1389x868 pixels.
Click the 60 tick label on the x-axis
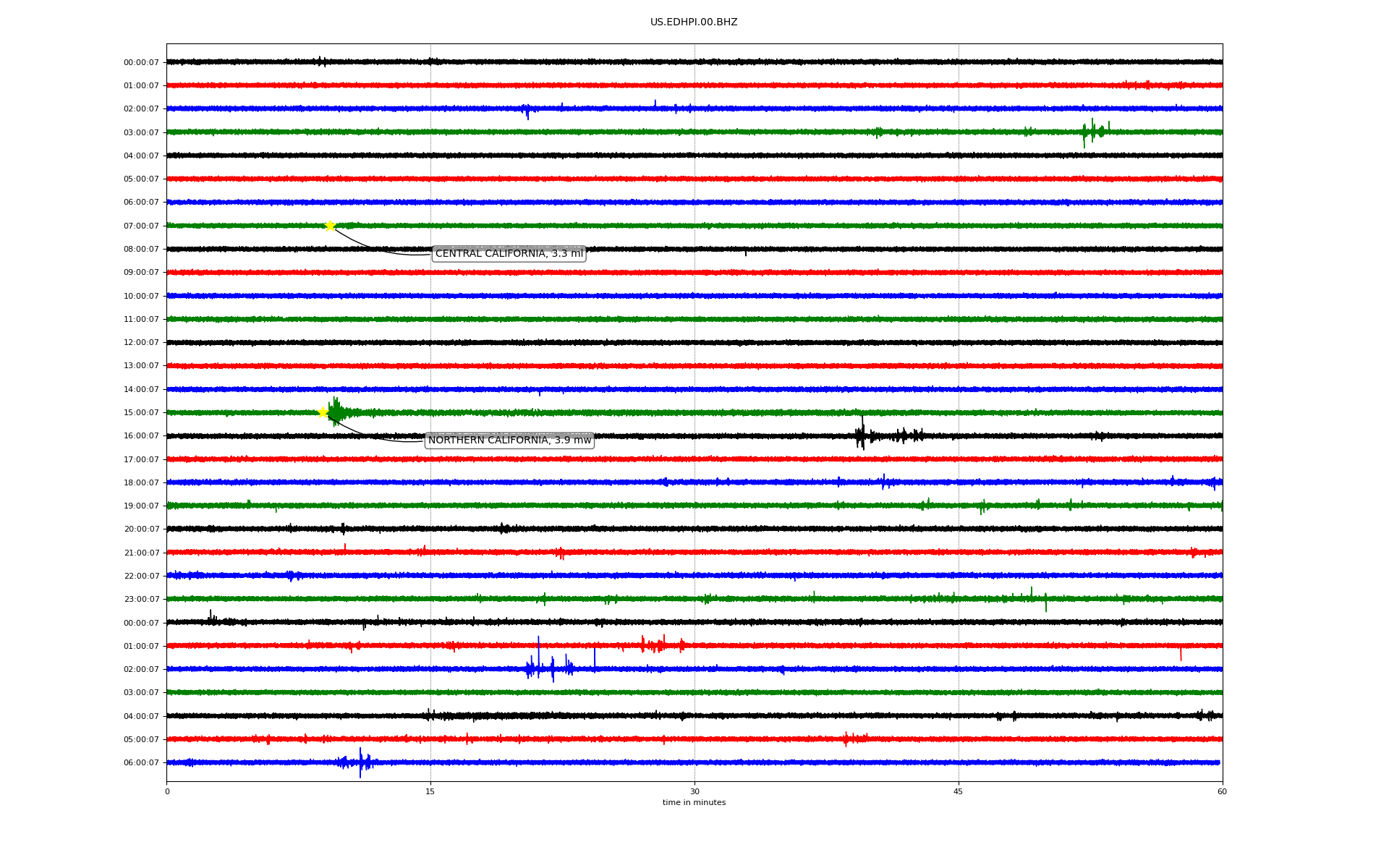click(1222, 791)
